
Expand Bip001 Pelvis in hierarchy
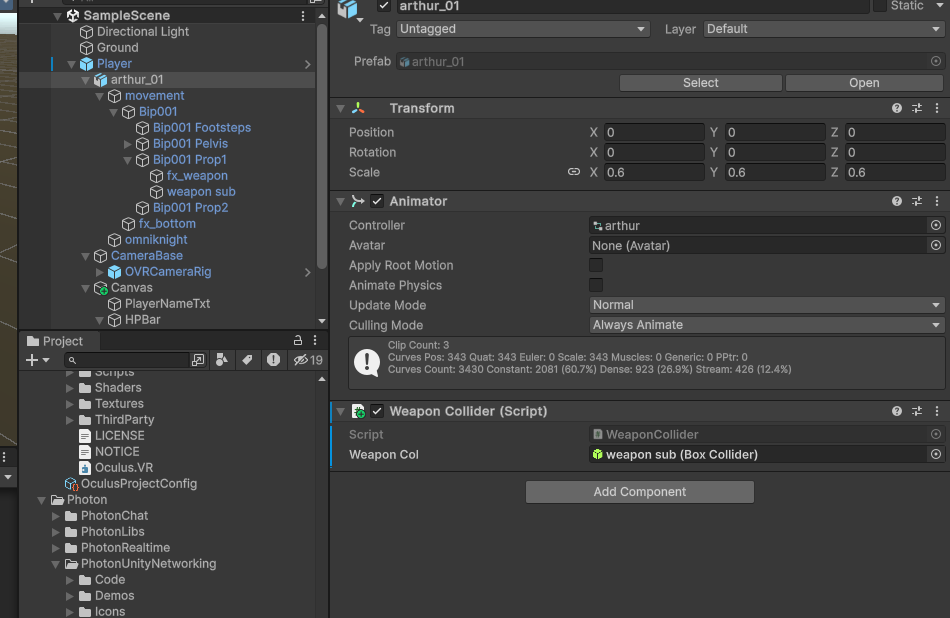[x=127, y=144]
